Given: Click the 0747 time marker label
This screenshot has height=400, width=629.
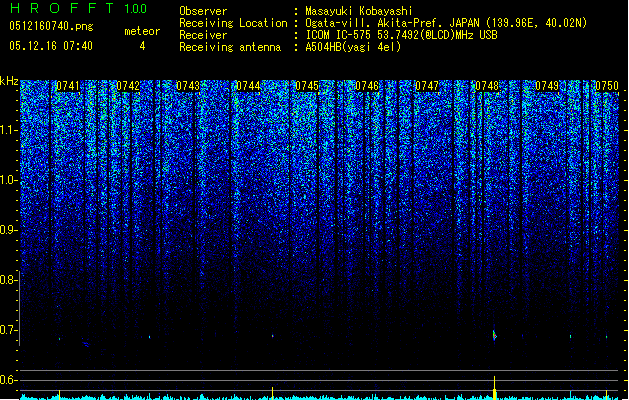Looking at the screenshot, I should click(427, 86).
